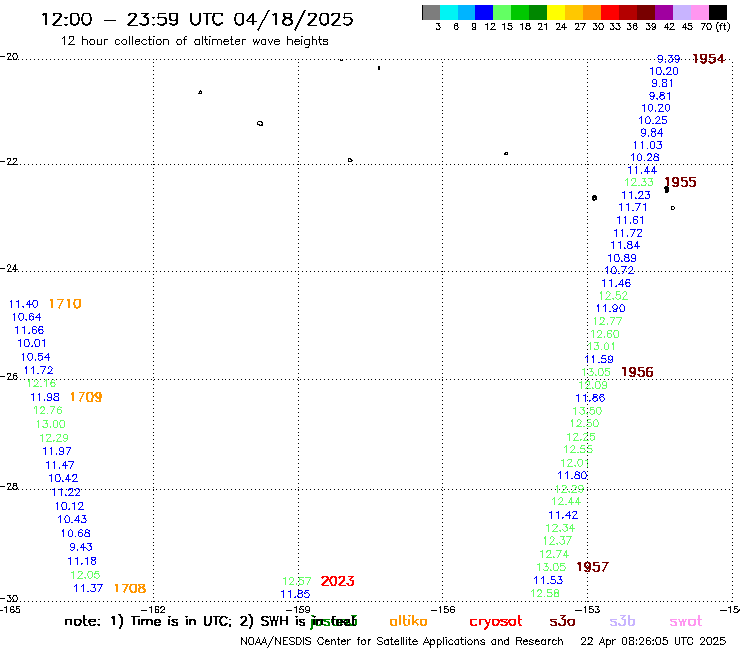Click the wave height value 9.39
The width and height of the screenshot is (740, 650).
click(669, 59)
